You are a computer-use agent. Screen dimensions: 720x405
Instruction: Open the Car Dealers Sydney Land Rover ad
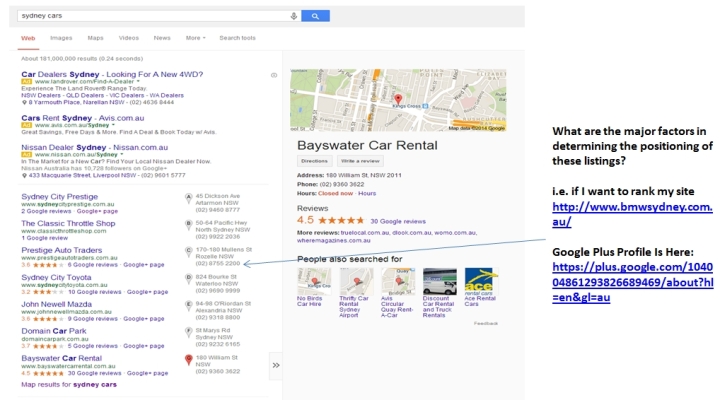click(x=112, y=74)
